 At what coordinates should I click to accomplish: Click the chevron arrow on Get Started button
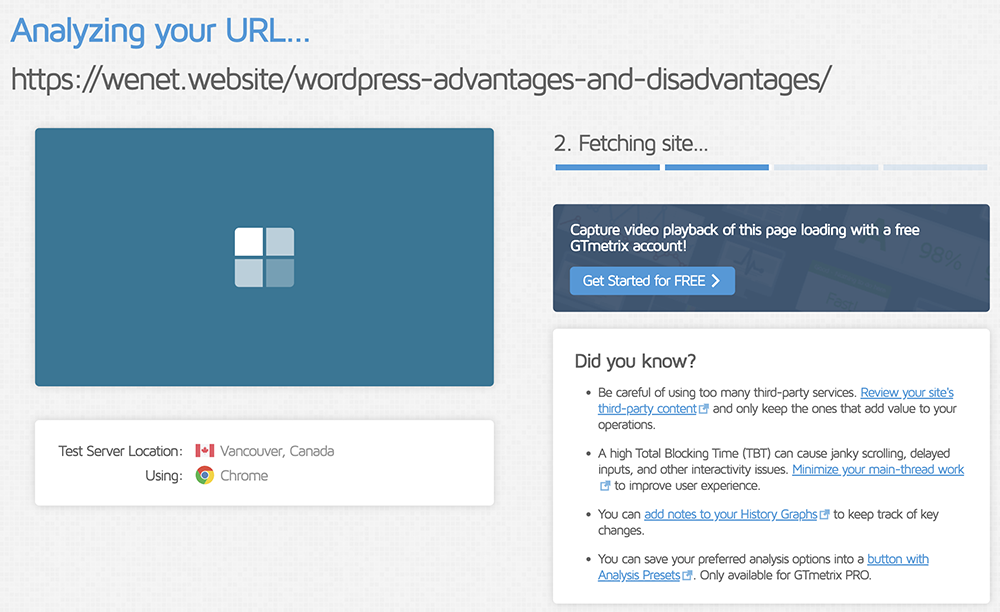pyautogui.click(x=716, y=280)
